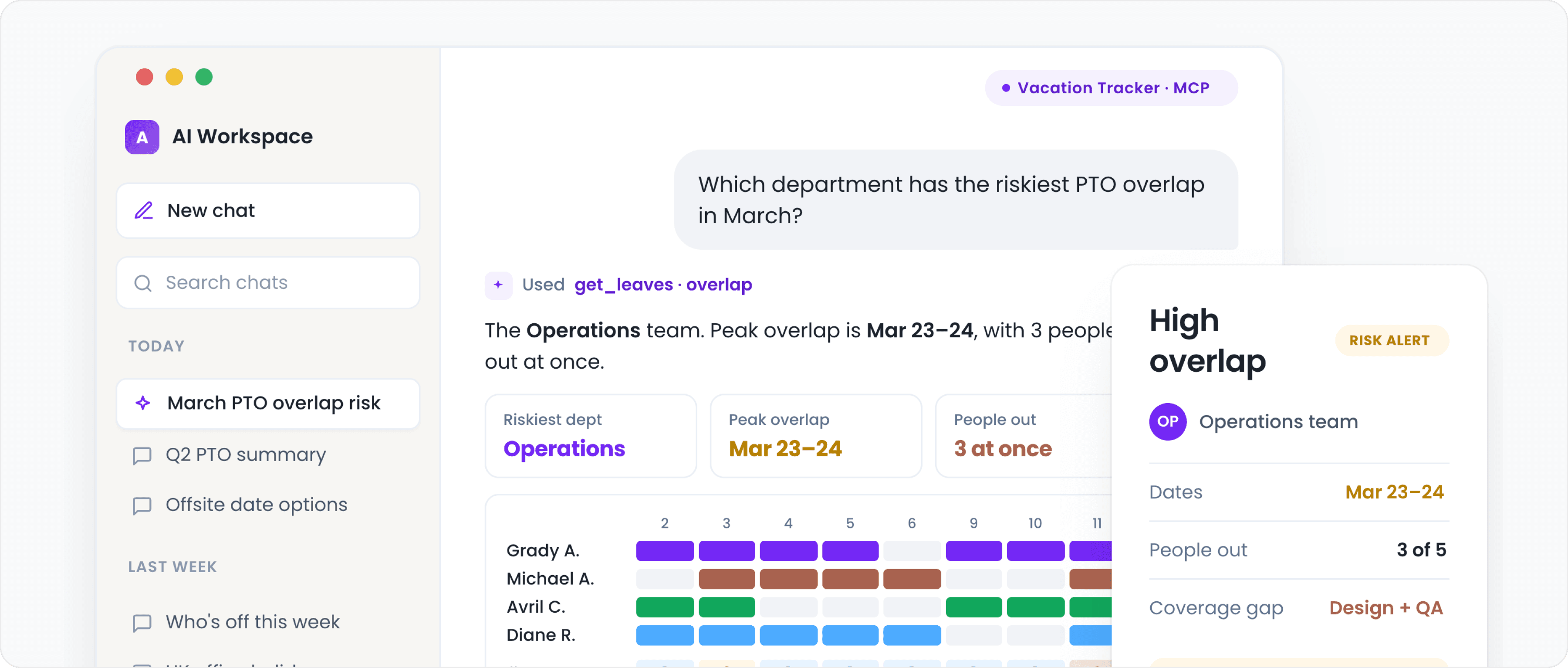Click the sparkle icon next to Used get_leaves
1568x668 pixels.
[x=499, y=285]
